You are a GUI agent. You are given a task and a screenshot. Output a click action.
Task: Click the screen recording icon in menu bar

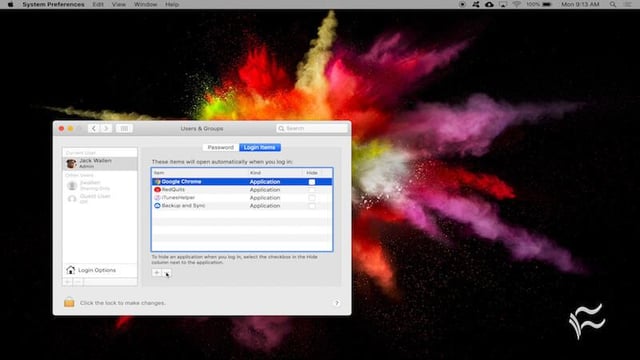point(462,4)
